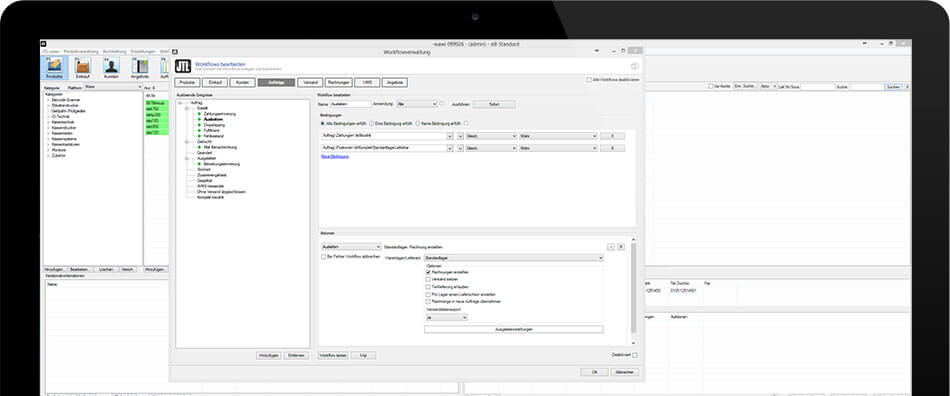Click the Sofort execution button
Image resolution: width=950 pixels, height=396 pixels.
coord(494,104)
